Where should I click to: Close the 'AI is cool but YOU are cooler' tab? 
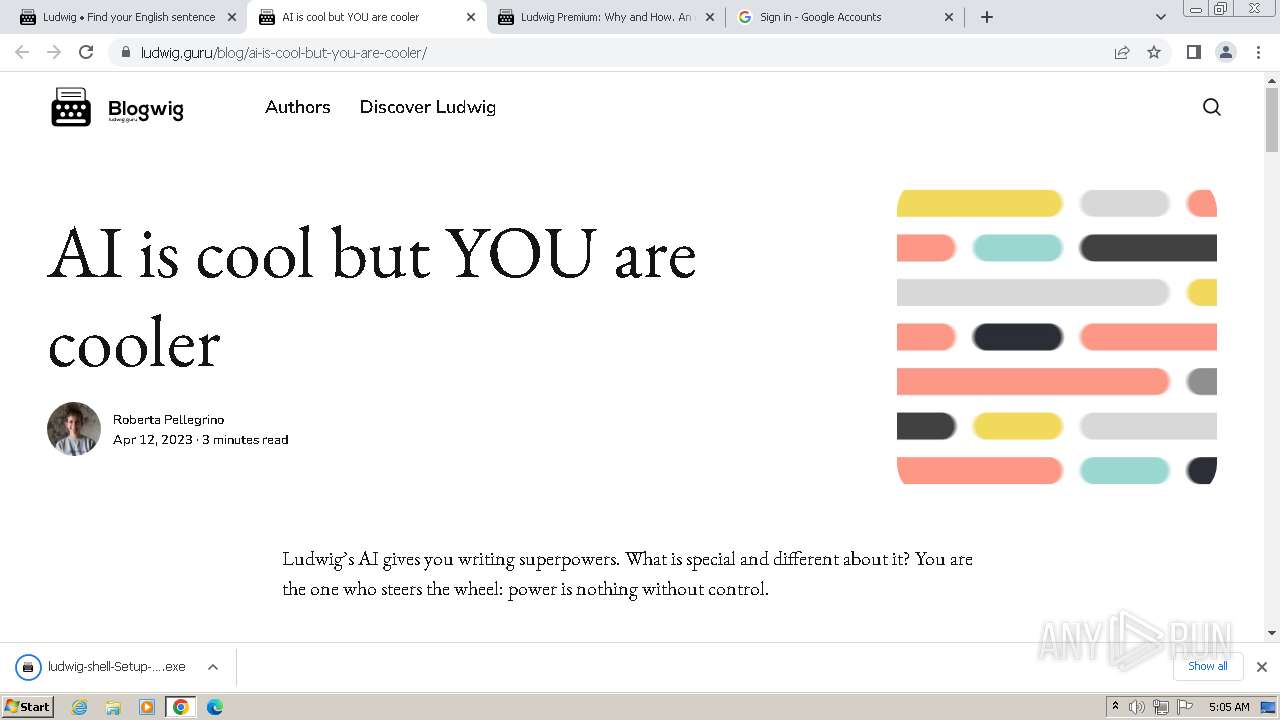[471, 17]
